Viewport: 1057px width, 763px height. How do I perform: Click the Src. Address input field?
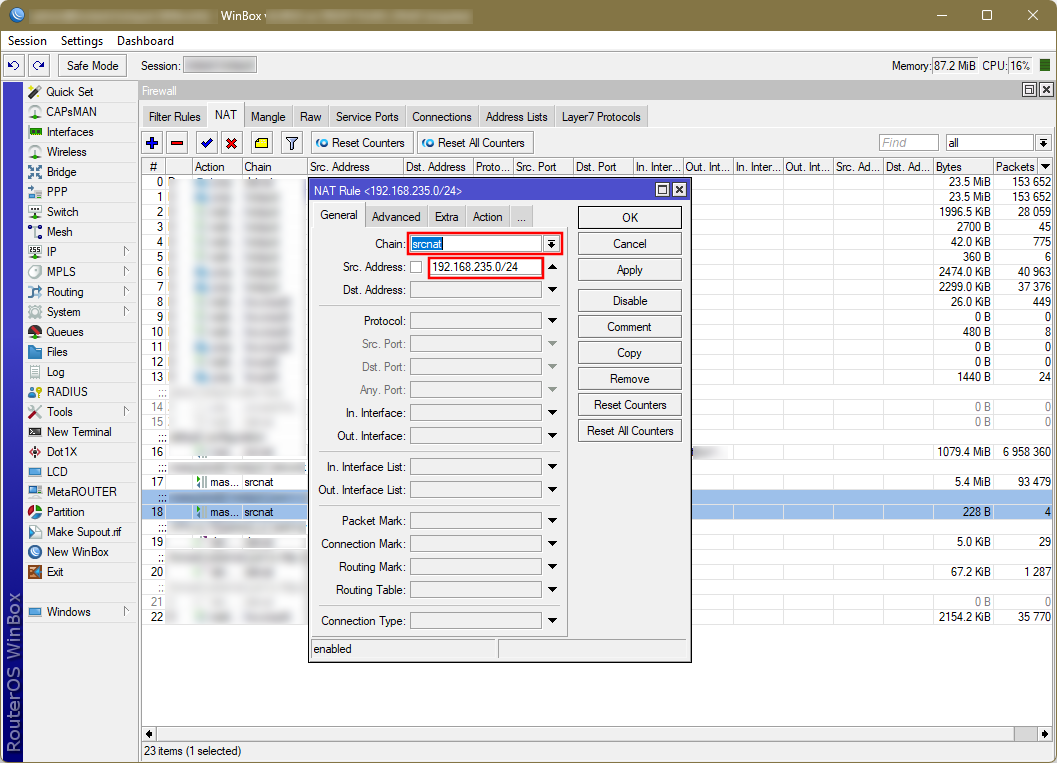pos(485,267)
